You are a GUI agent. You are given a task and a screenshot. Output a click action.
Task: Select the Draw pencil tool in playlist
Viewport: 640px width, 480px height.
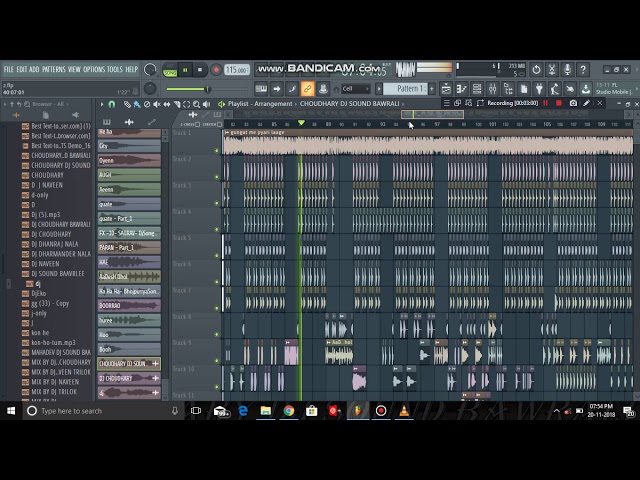point(127,104)
